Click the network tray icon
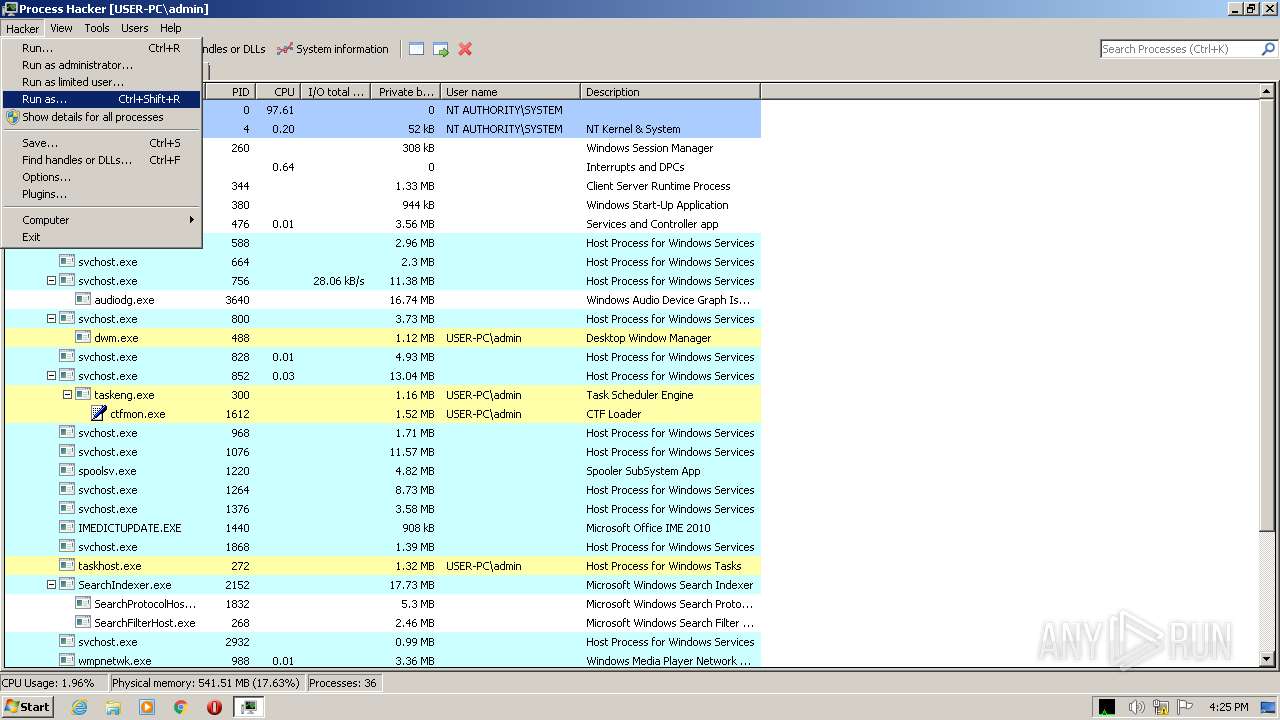This screenshot has width=1280, height=720. point(1163,707)
